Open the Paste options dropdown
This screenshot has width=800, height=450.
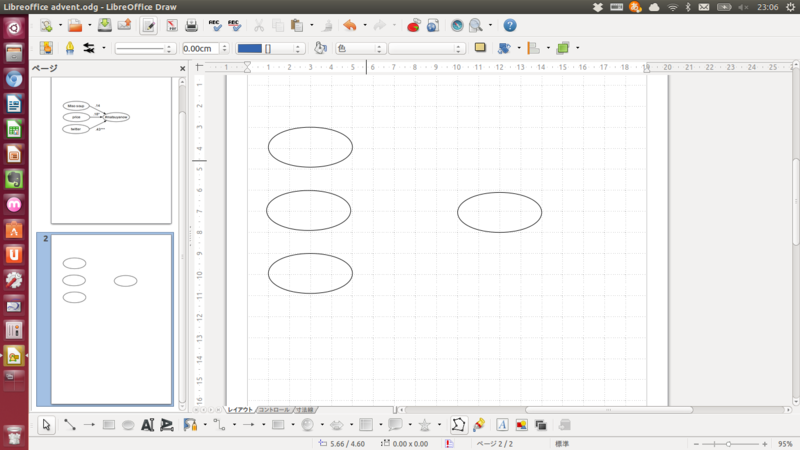click(312, 25)
